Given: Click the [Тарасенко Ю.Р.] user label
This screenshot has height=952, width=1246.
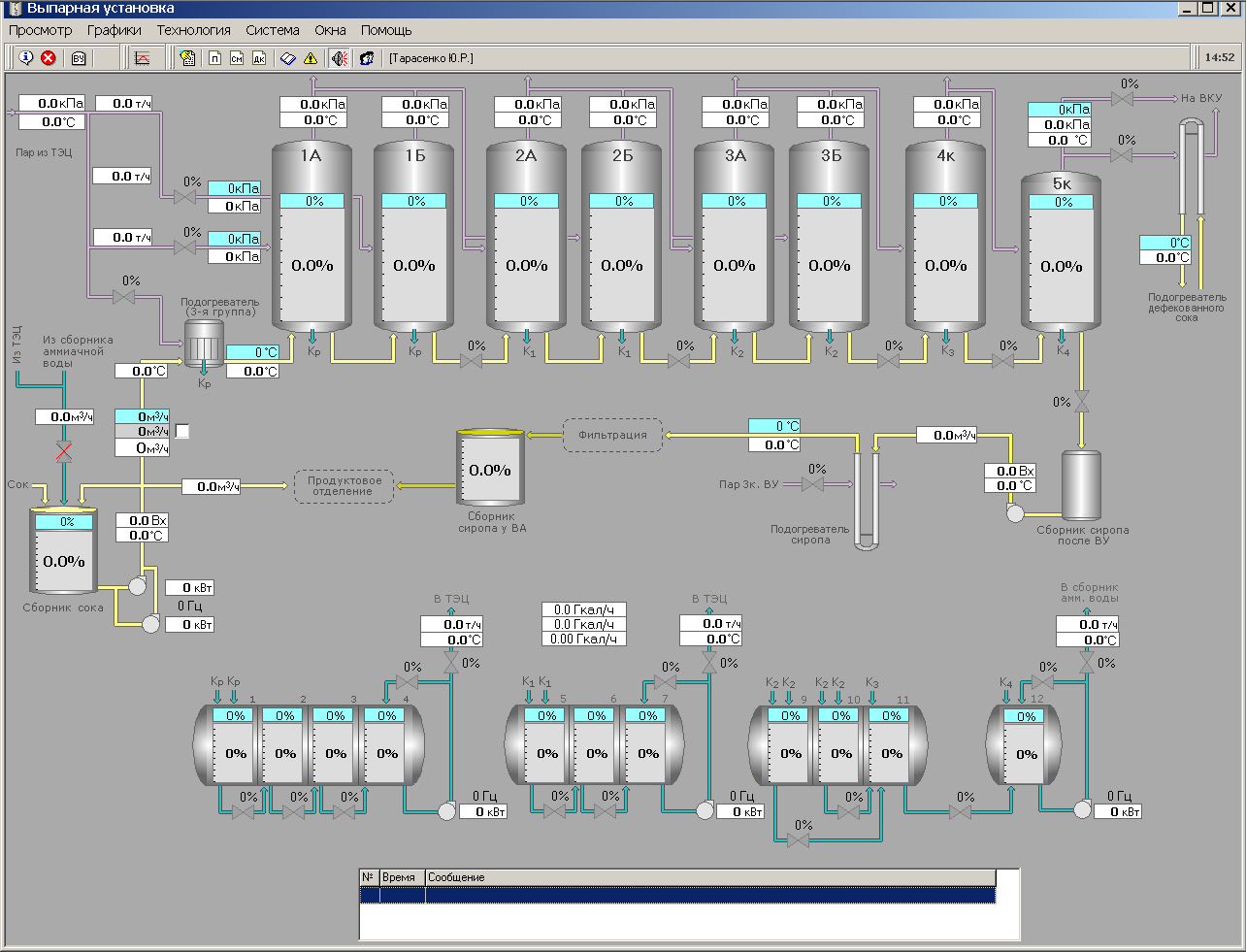Looking at the screenshot, I should (x=431, y=58).
